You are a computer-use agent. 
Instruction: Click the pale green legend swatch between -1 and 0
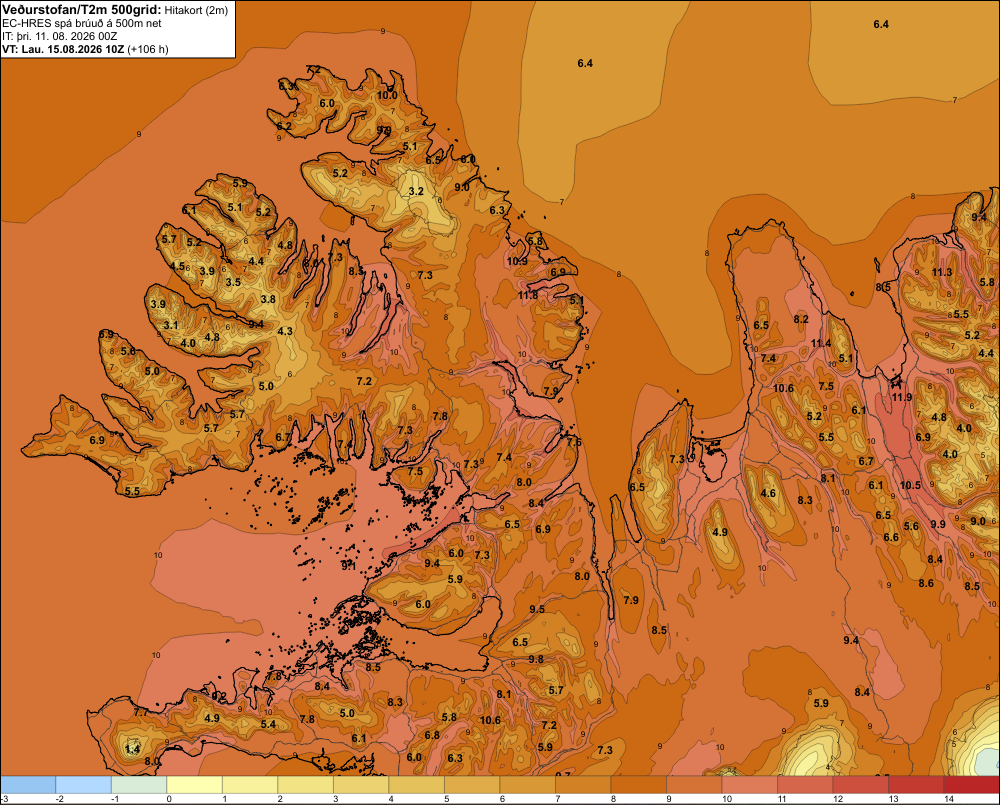point(139,785)
